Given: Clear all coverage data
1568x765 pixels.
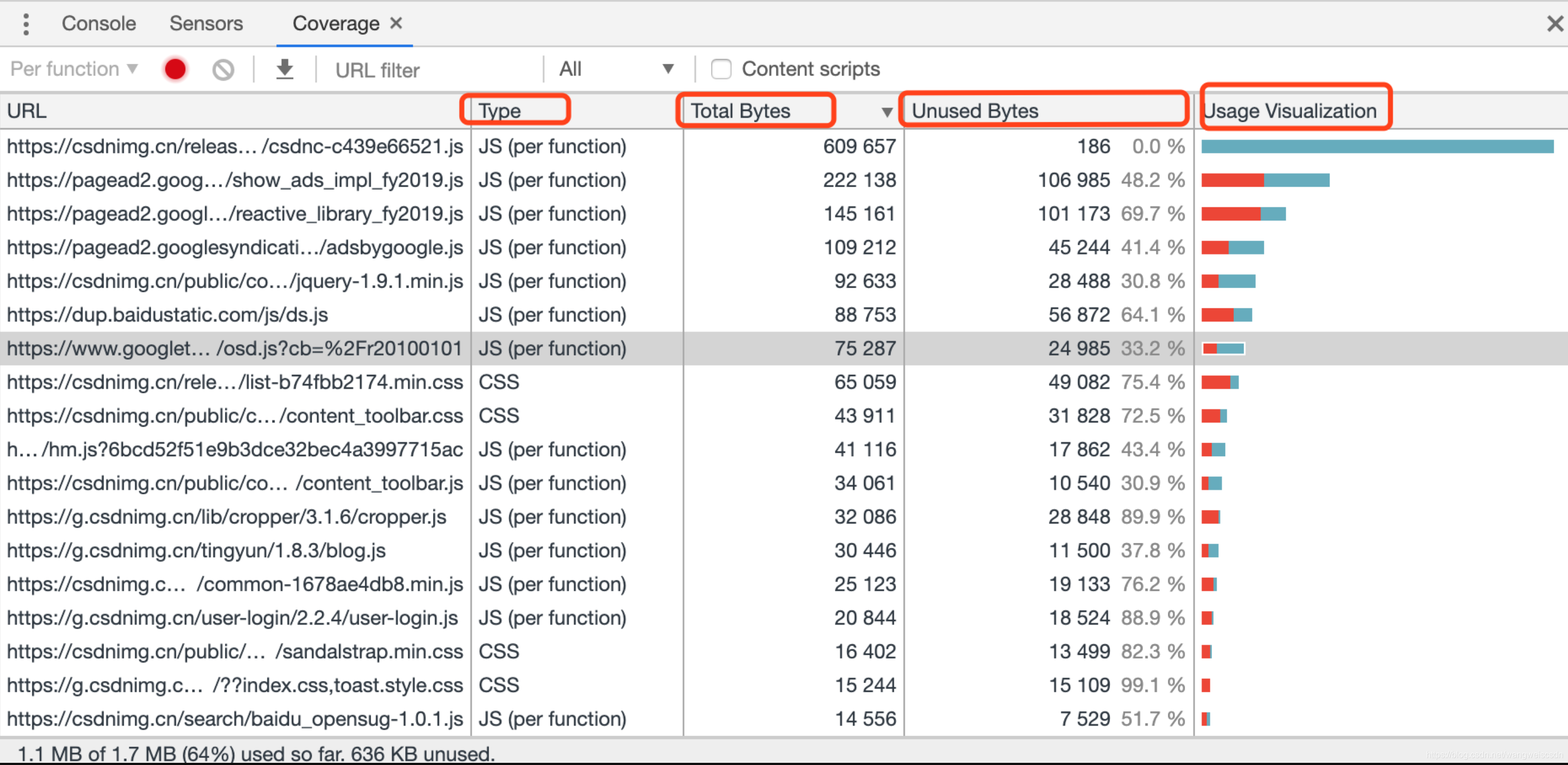Looking at the screenshot, I should coord(223,69).
